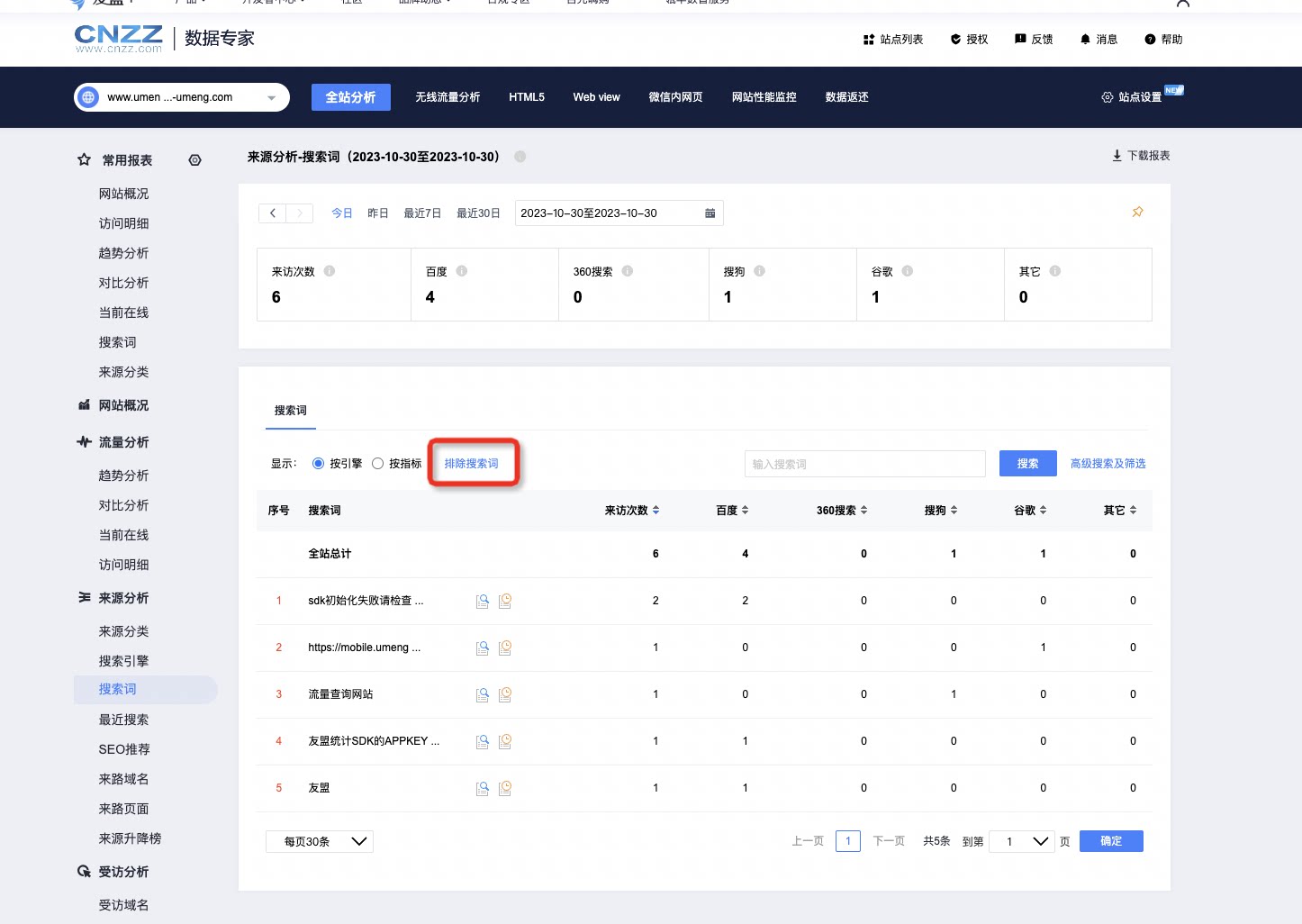Click the blue 搜索 button
This screenshot has width=1302, height=924.
[x=1028, y=464]
